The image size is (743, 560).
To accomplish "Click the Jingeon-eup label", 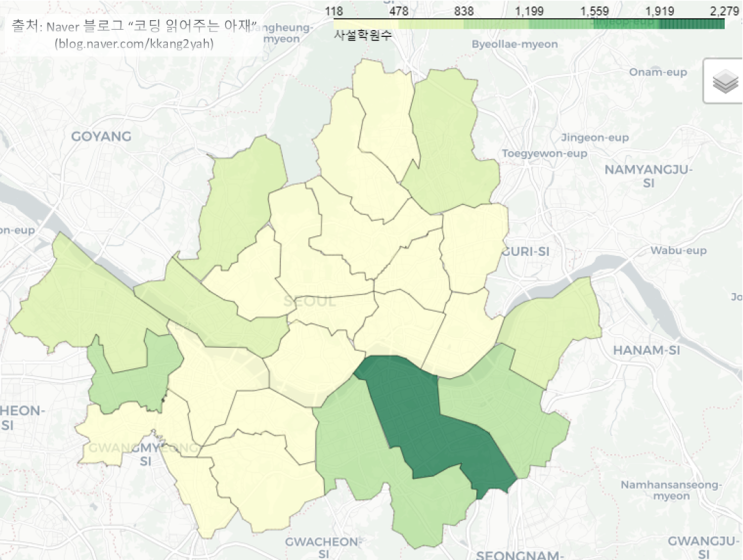I will coord(595,137).
